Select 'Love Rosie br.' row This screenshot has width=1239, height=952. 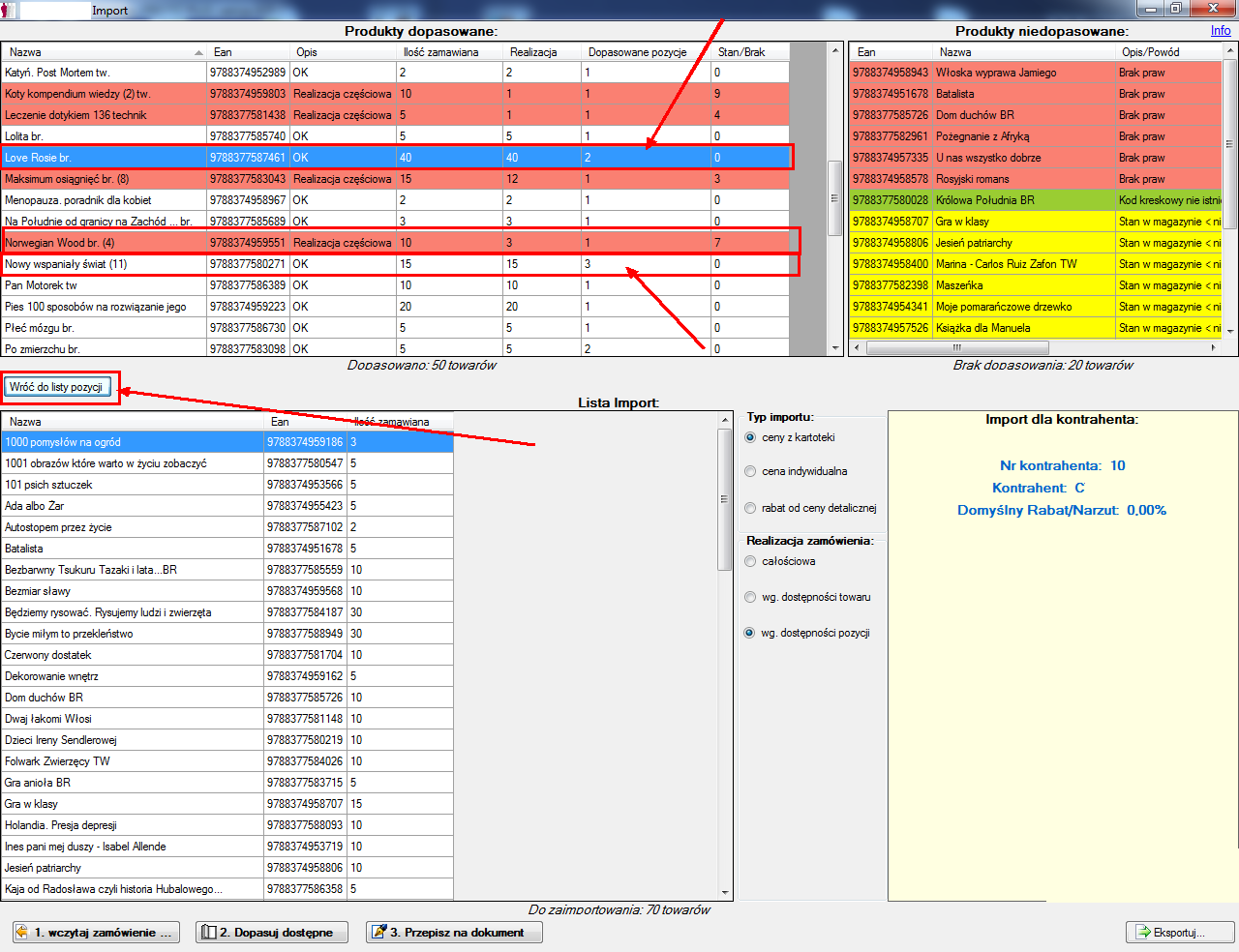[395, 158]
